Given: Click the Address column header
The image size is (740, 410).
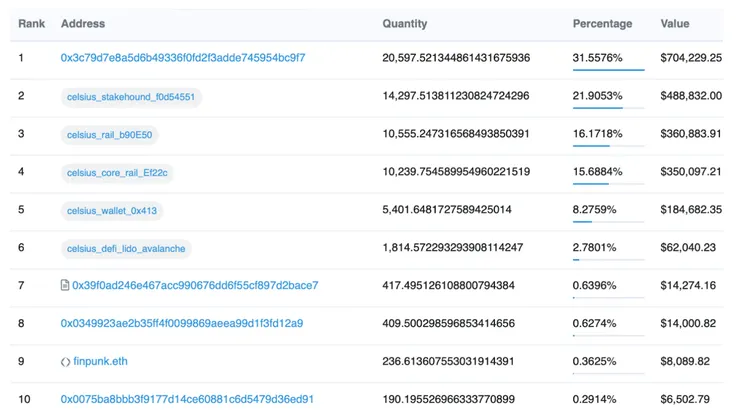Looking at the screenshot, I should [83, 24].
